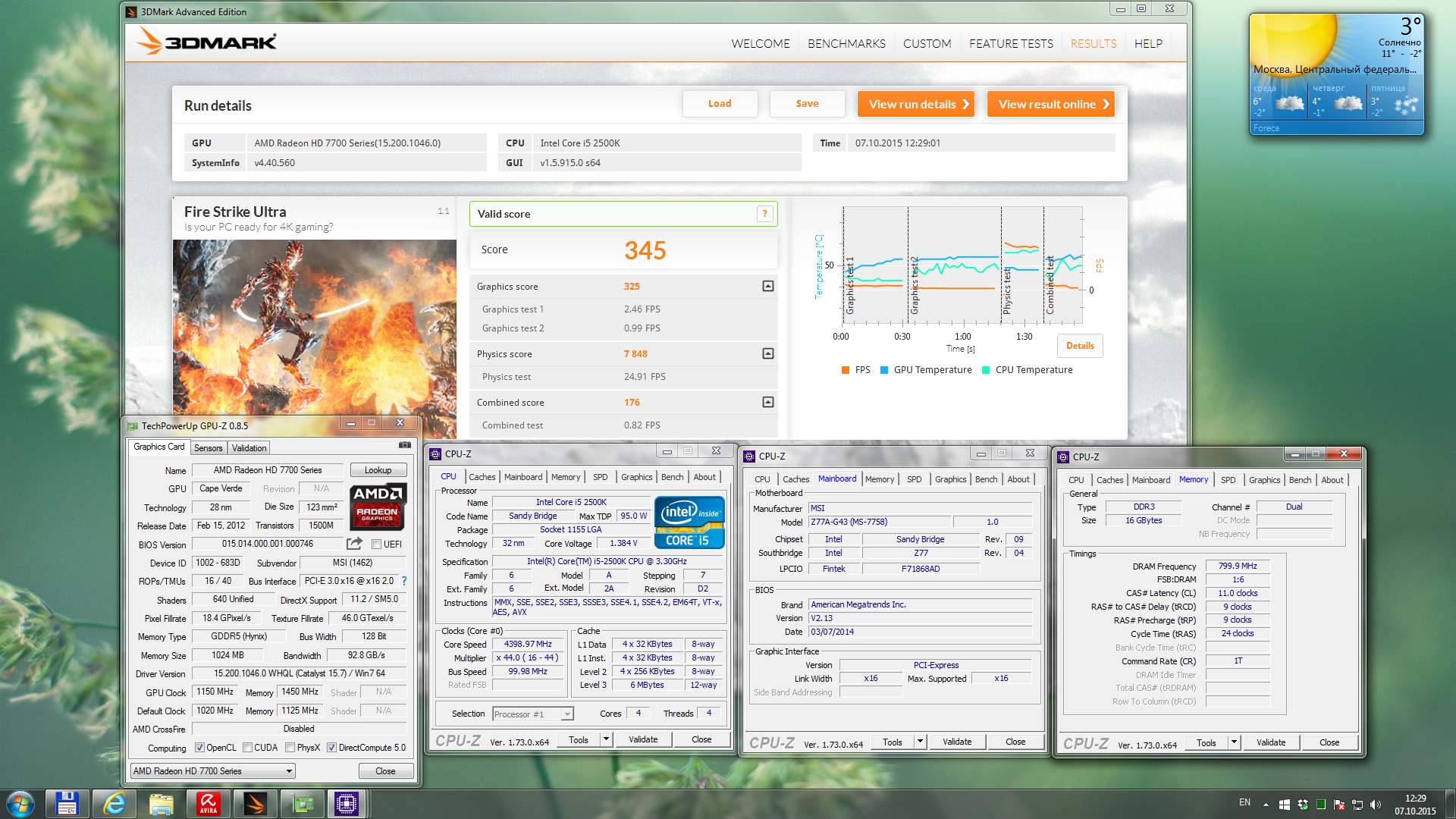Click the valid score help question mark
The height and width of the screenshot is (819, 1456).
pyautogui.click(x=764, y=214)
